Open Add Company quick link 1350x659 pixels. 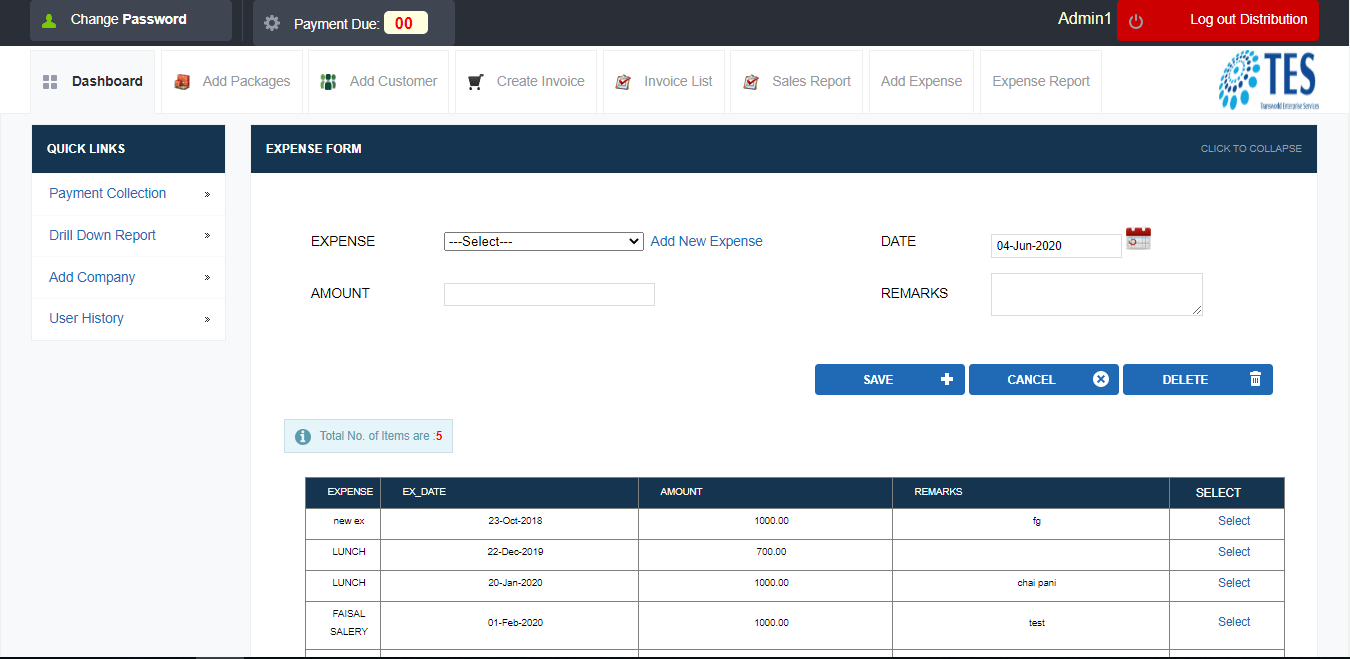point(92,277)
